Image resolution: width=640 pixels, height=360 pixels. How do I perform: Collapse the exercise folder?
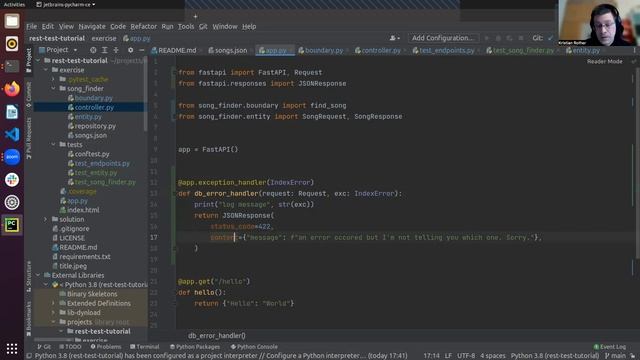[x=46, y=70]
